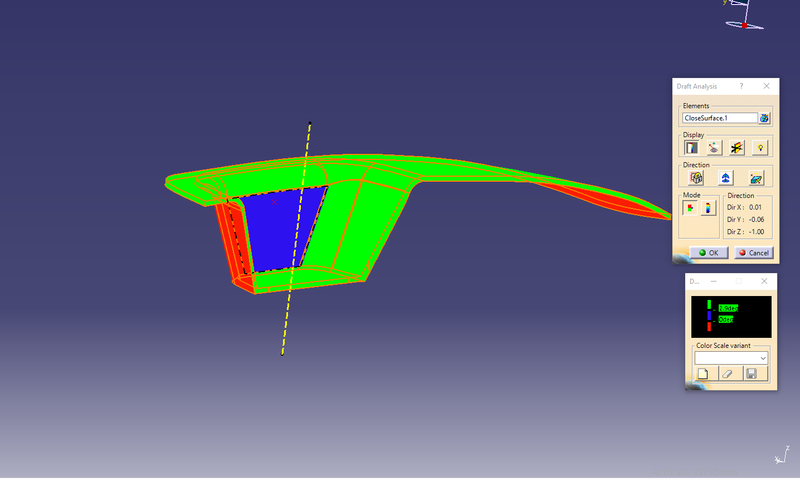Click the light bulb display icon
This screenshot has width=800, height=480.
pyautogui.click(x=760, y=147)
